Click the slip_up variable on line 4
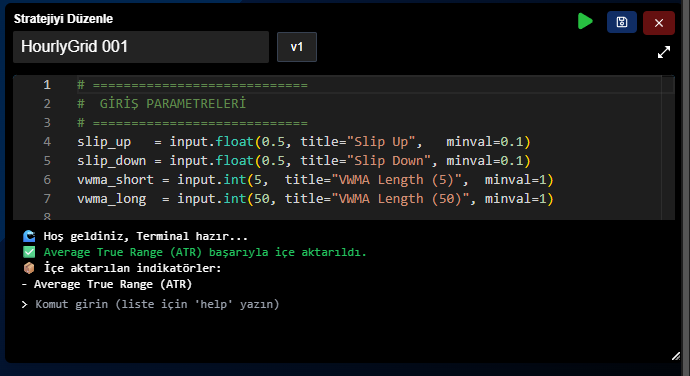Screen dimensions: 690x376 [104, 142]
